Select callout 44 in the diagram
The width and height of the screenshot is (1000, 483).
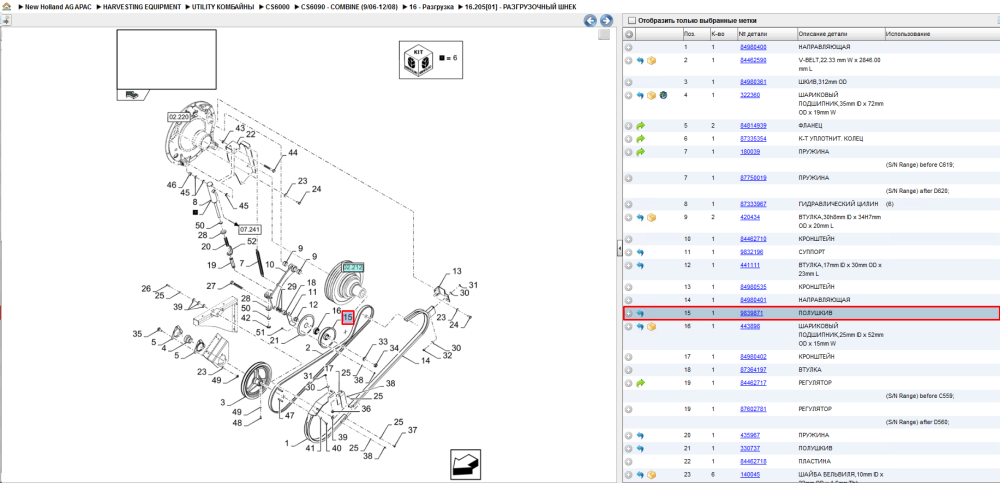pos(293,153)
